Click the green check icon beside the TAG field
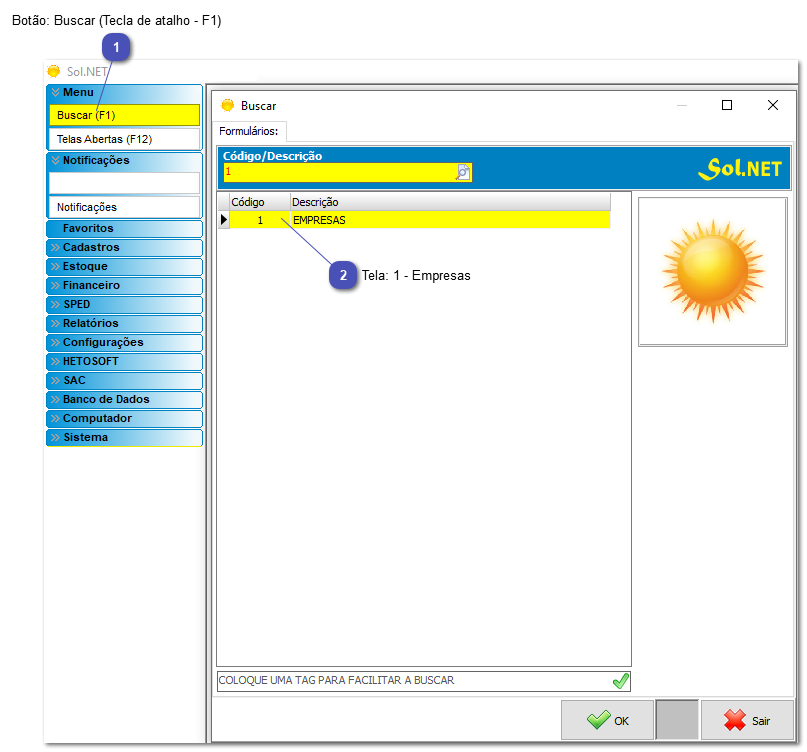 [620, 681]
